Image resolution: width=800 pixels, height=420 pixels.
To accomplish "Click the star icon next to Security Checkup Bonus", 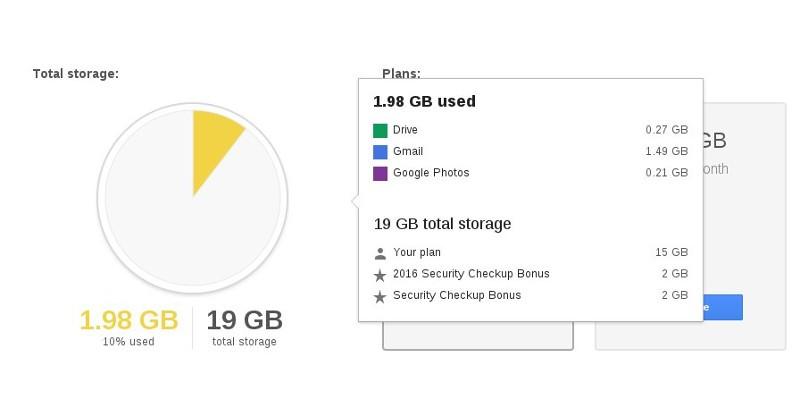I will pyautogui.click(x=380, y=296).
